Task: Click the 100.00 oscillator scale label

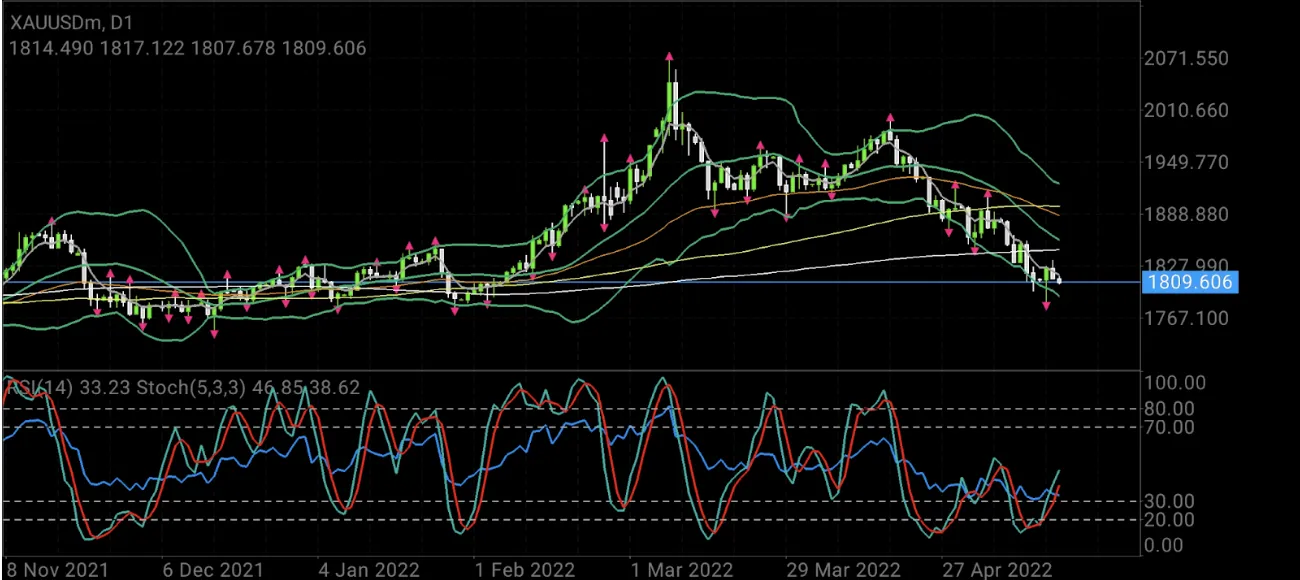Action: 1176,383
